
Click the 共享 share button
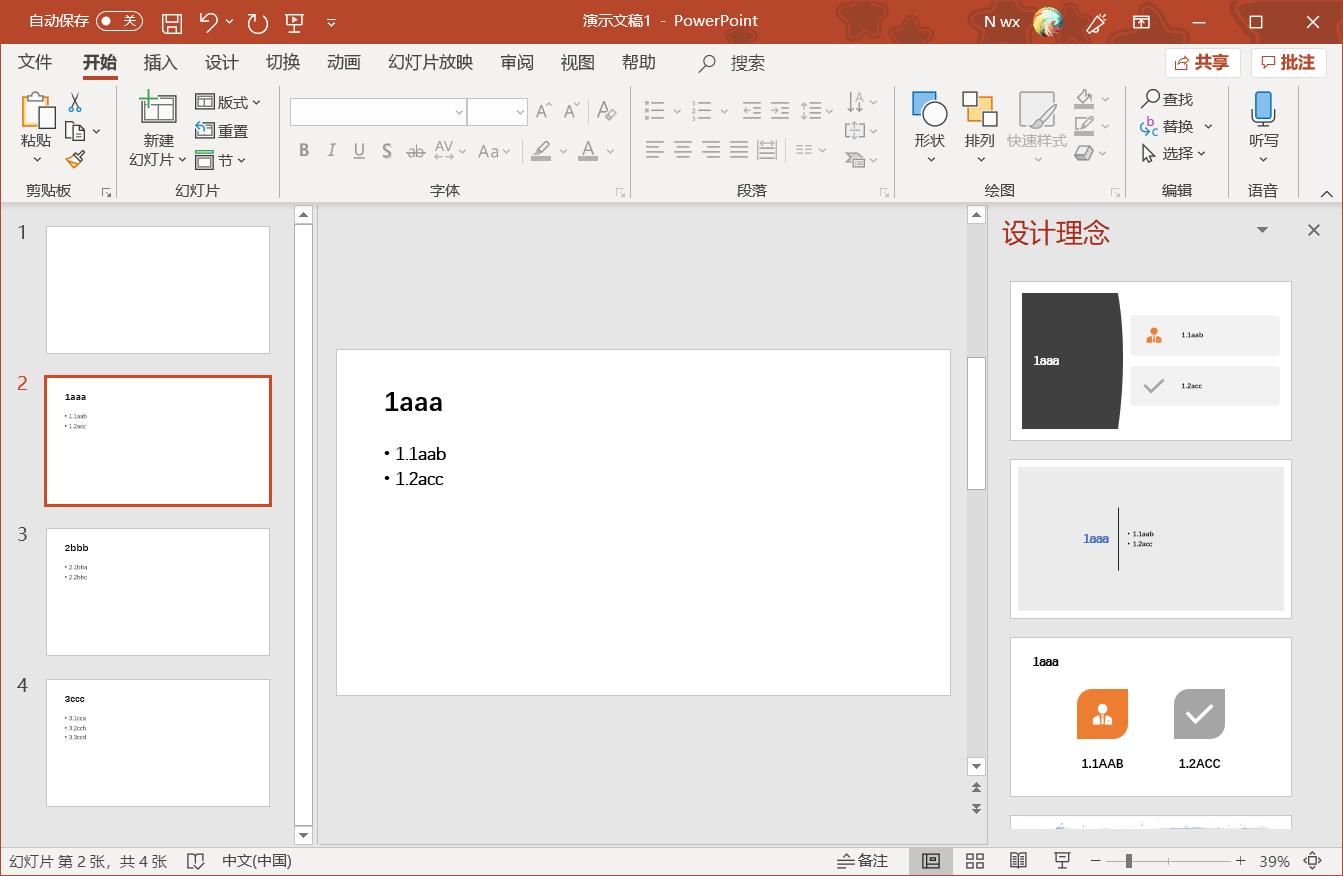1201,63
